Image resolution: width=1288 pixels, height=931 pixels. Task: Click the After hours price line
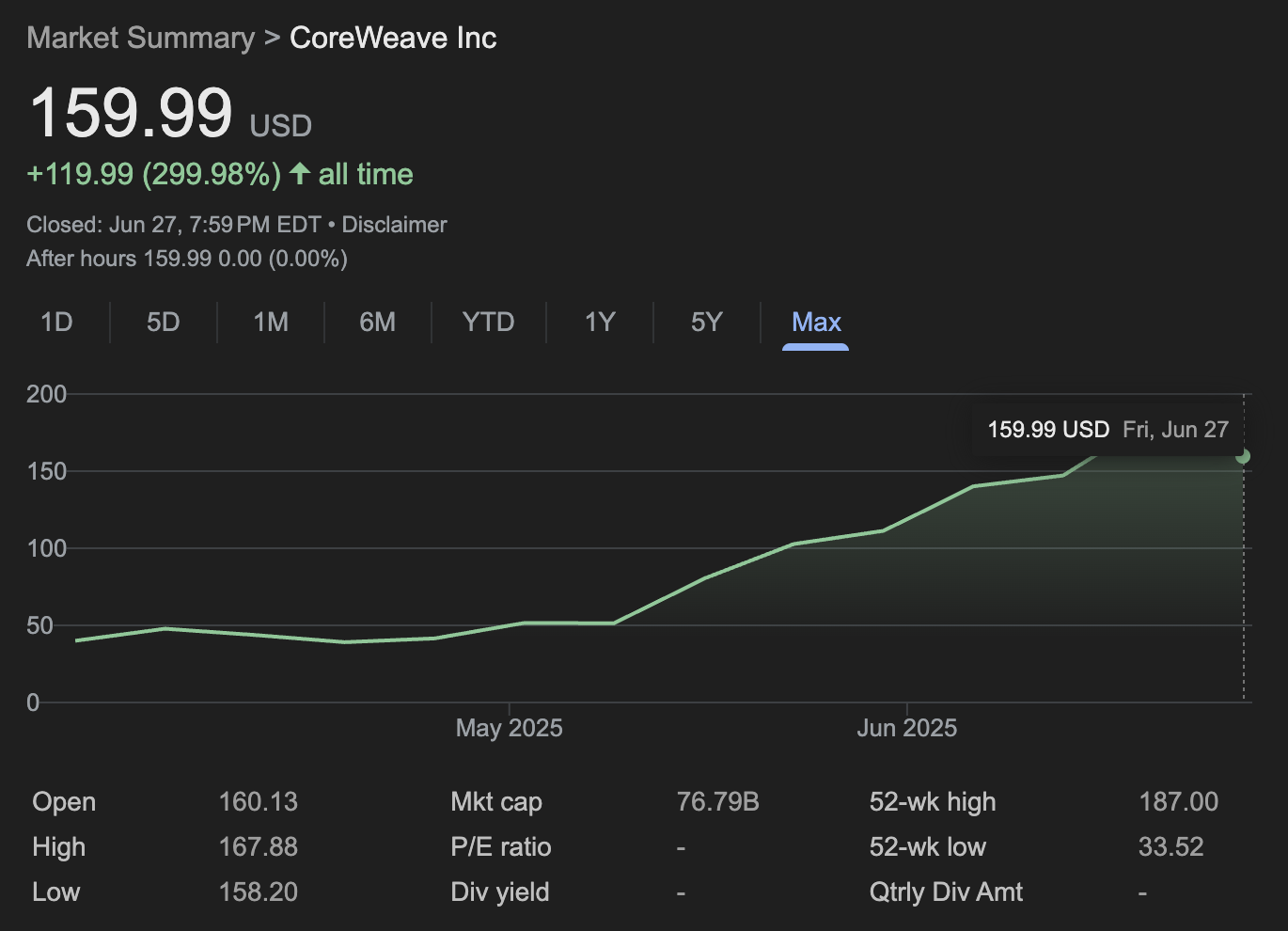187,259
